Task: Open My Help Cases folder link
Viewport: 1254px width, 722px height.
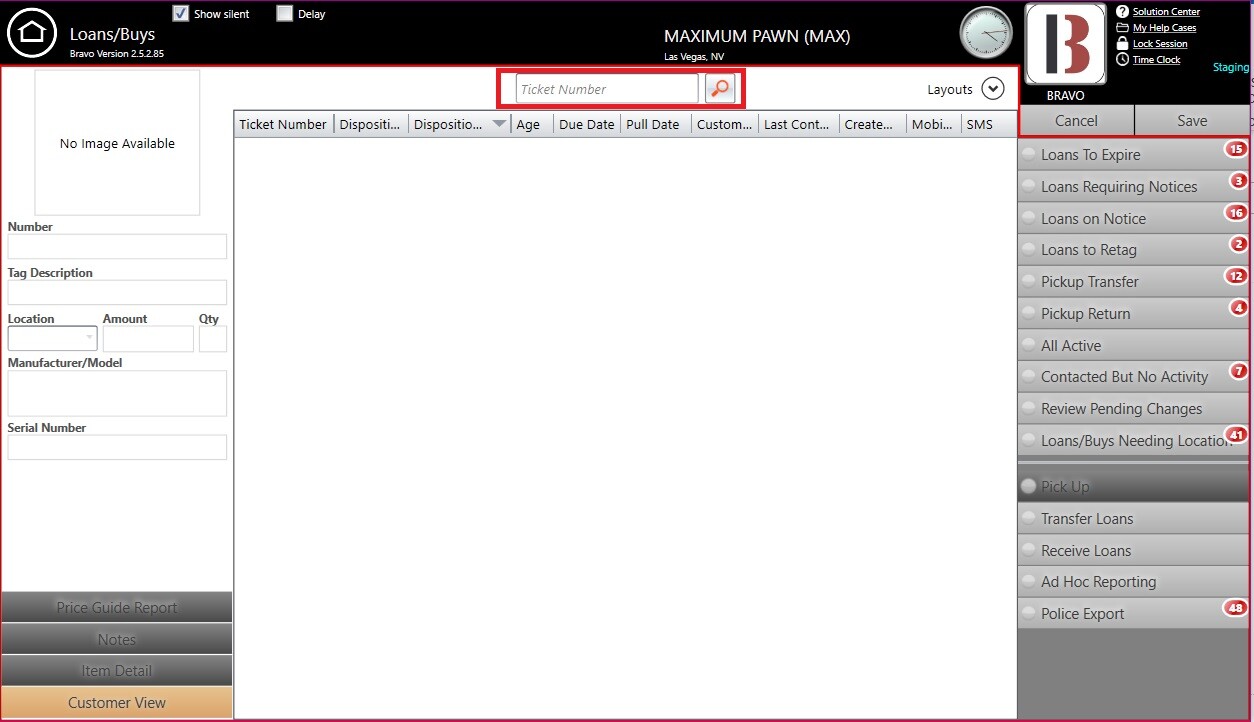Action: (1163, 28)
